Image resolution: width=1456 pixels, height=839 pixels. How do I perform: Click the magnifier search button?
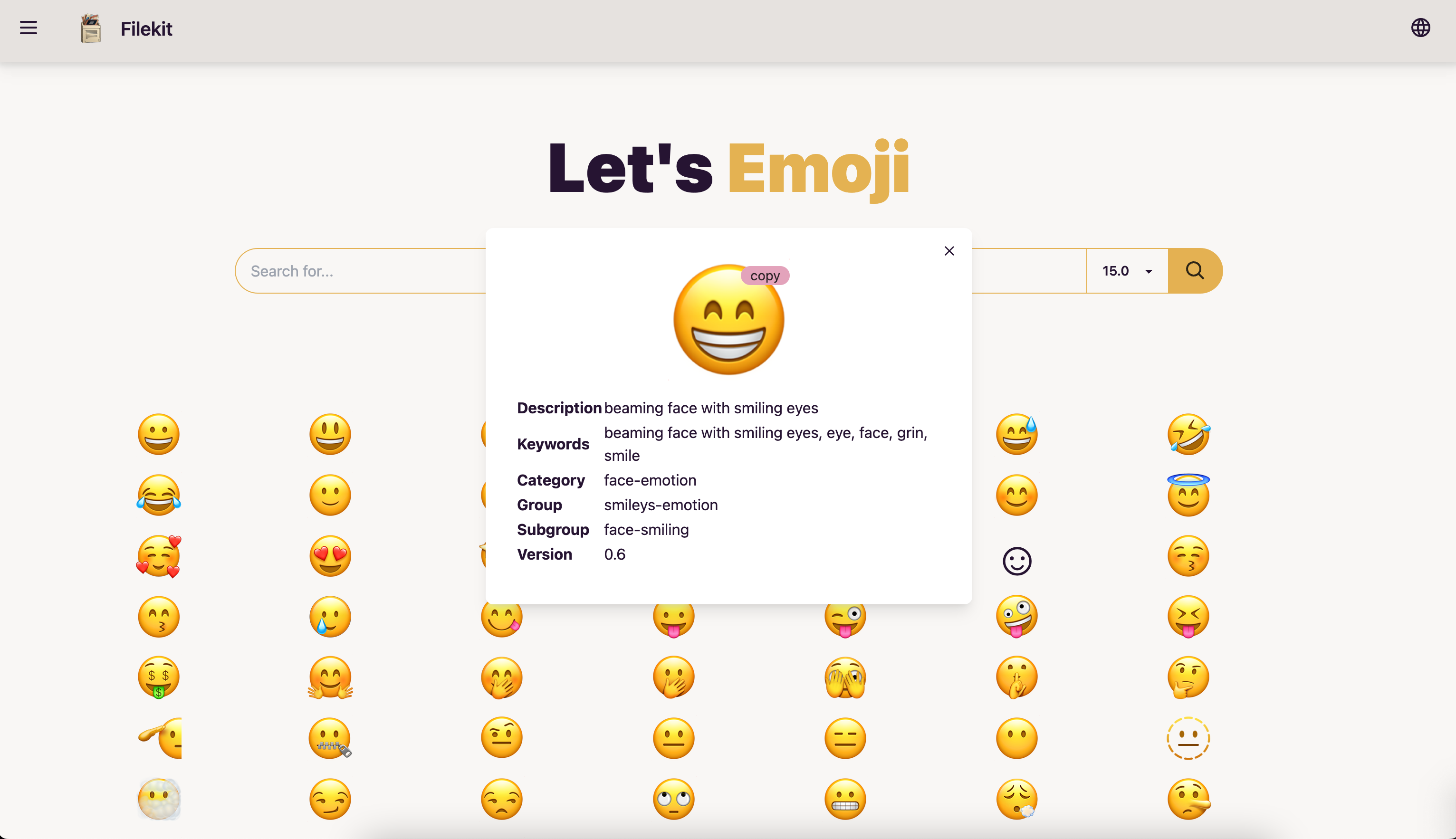(1195, 271)
